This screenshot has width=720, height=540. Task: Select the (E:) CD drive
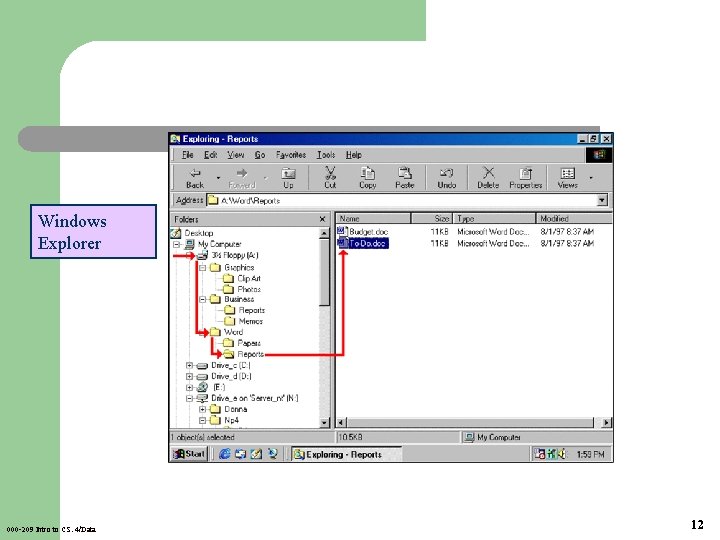coord(219,387)
